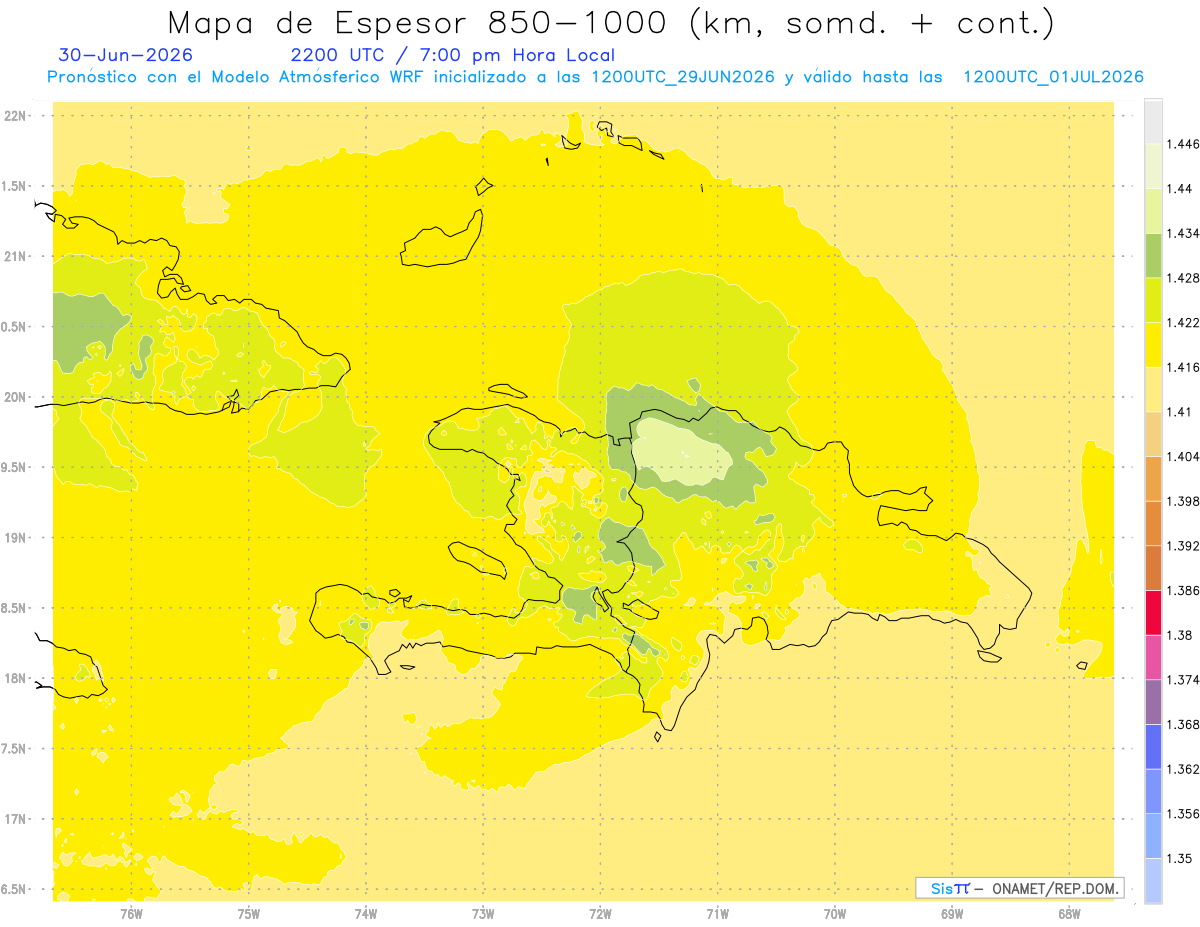
Task: Click the '17N' latitude label
Action: 15,819
